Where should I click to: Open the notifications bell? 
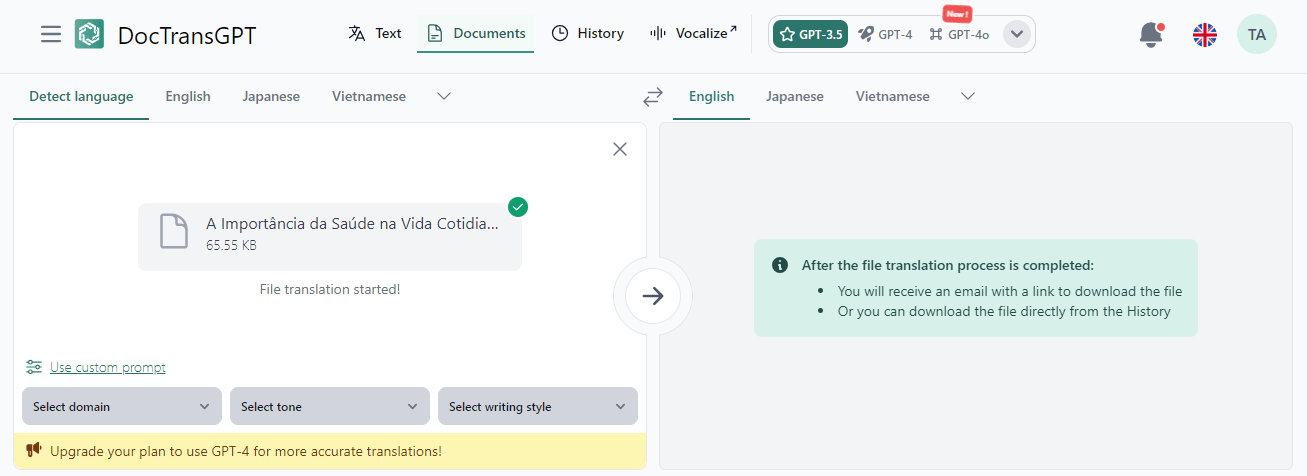tap(1151, 35)
